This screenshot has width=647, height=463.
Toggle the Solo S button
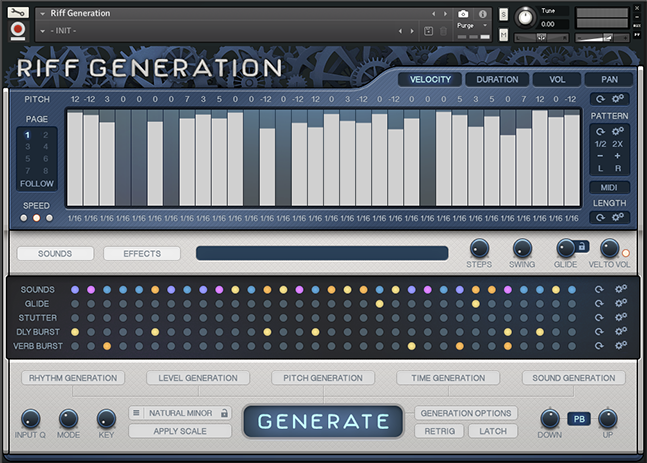[x=503, y=15]
